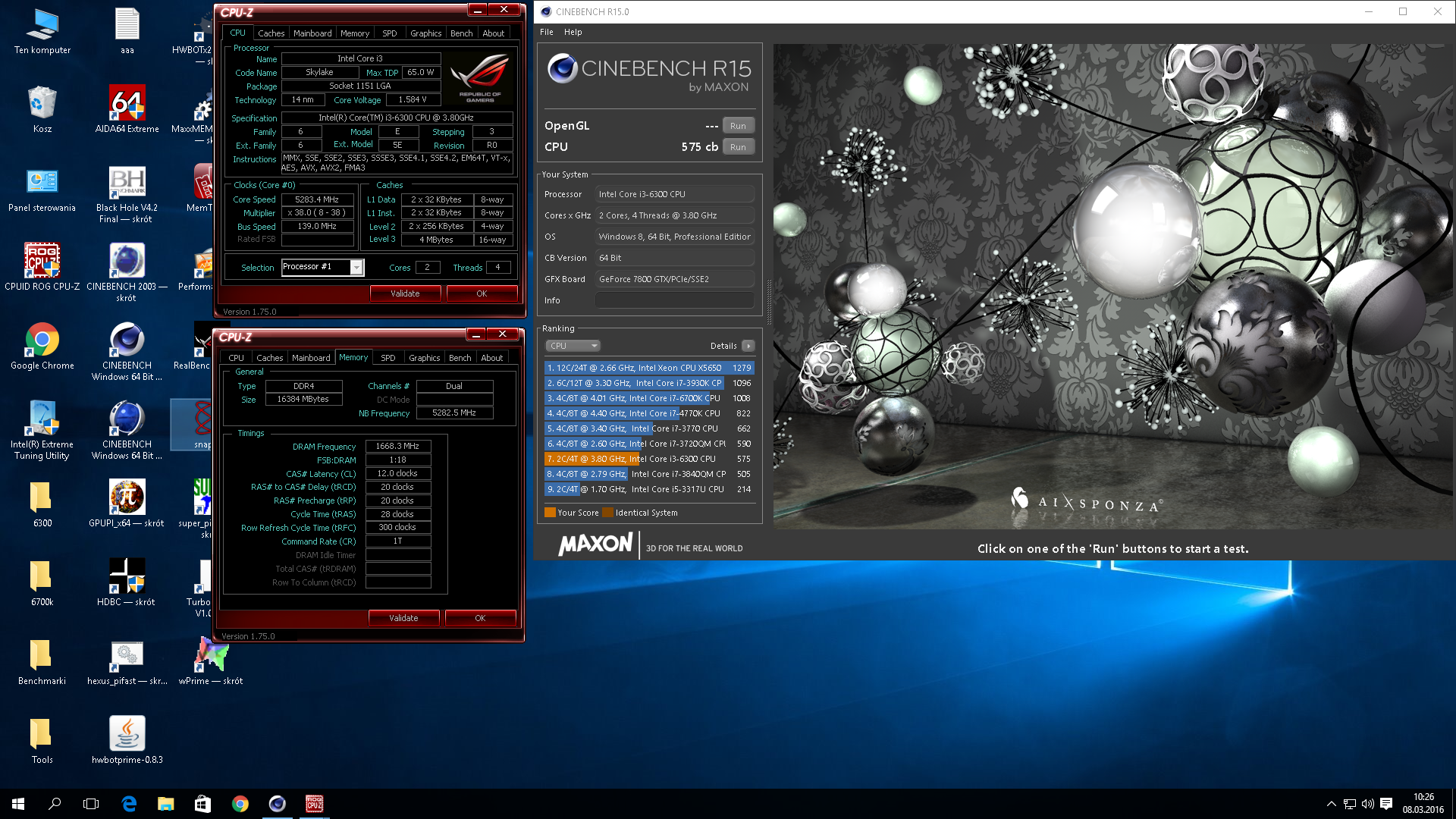Open Panel sterowania desktop icon

pyautogui.click(x=42, y=189)
